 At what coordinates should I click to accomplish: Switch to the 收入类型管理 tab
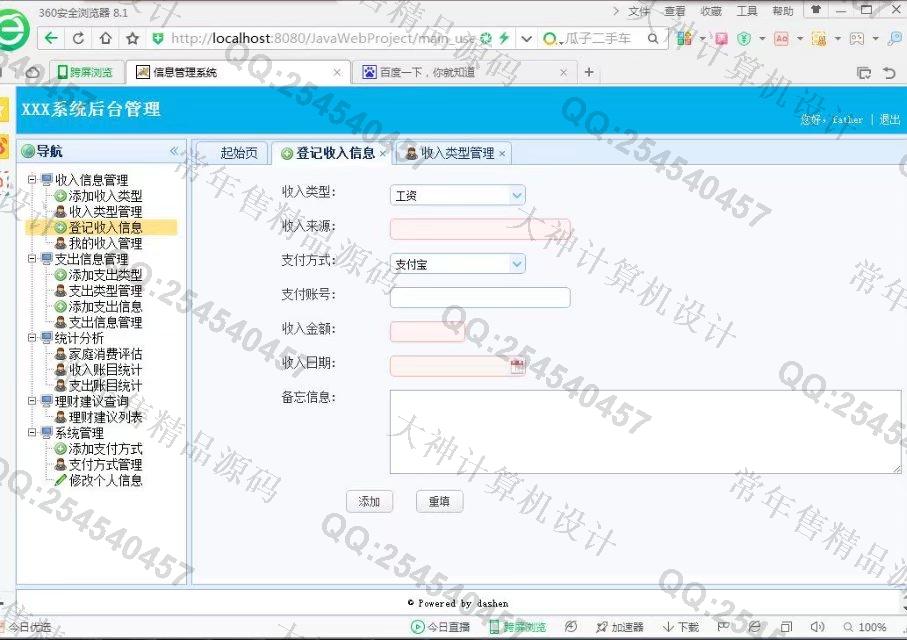click(456, 153)
